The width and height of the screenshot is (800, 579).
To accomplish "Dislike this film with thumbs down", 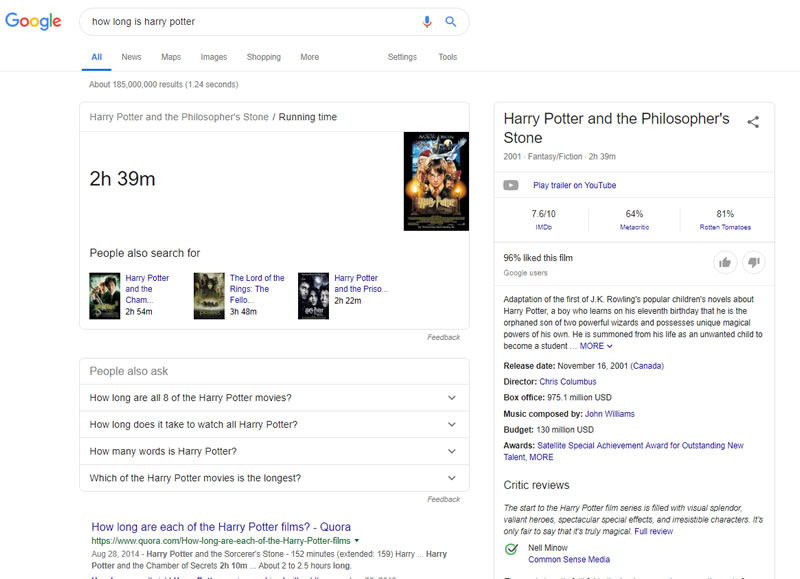I will tap(754, 262).
